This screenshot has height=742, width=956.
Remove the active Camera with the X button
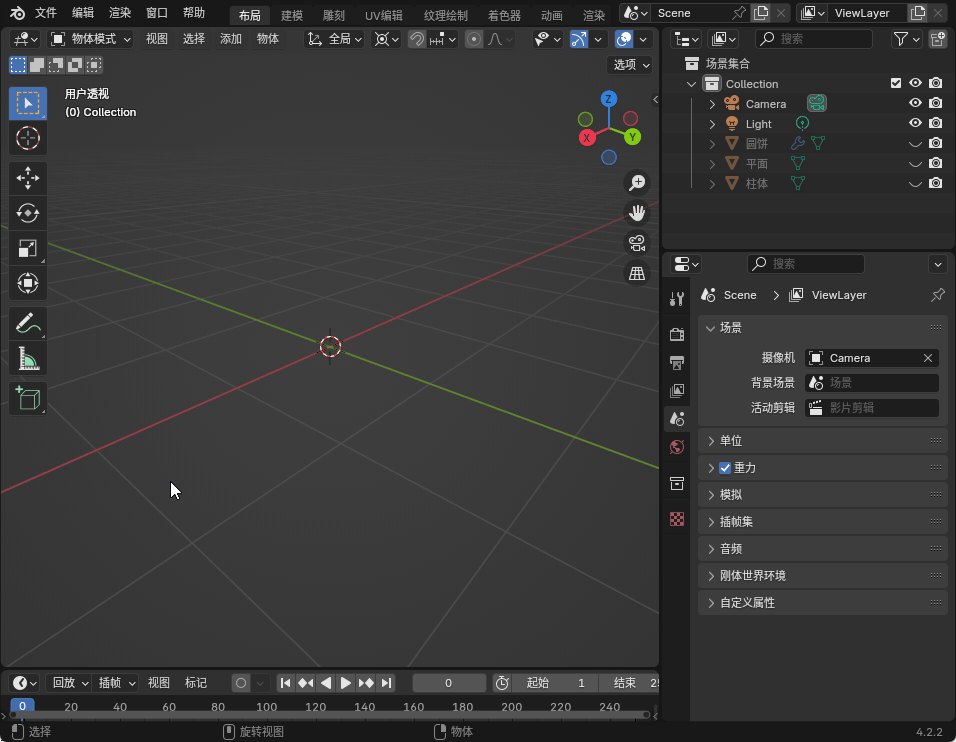pos(928,357)
